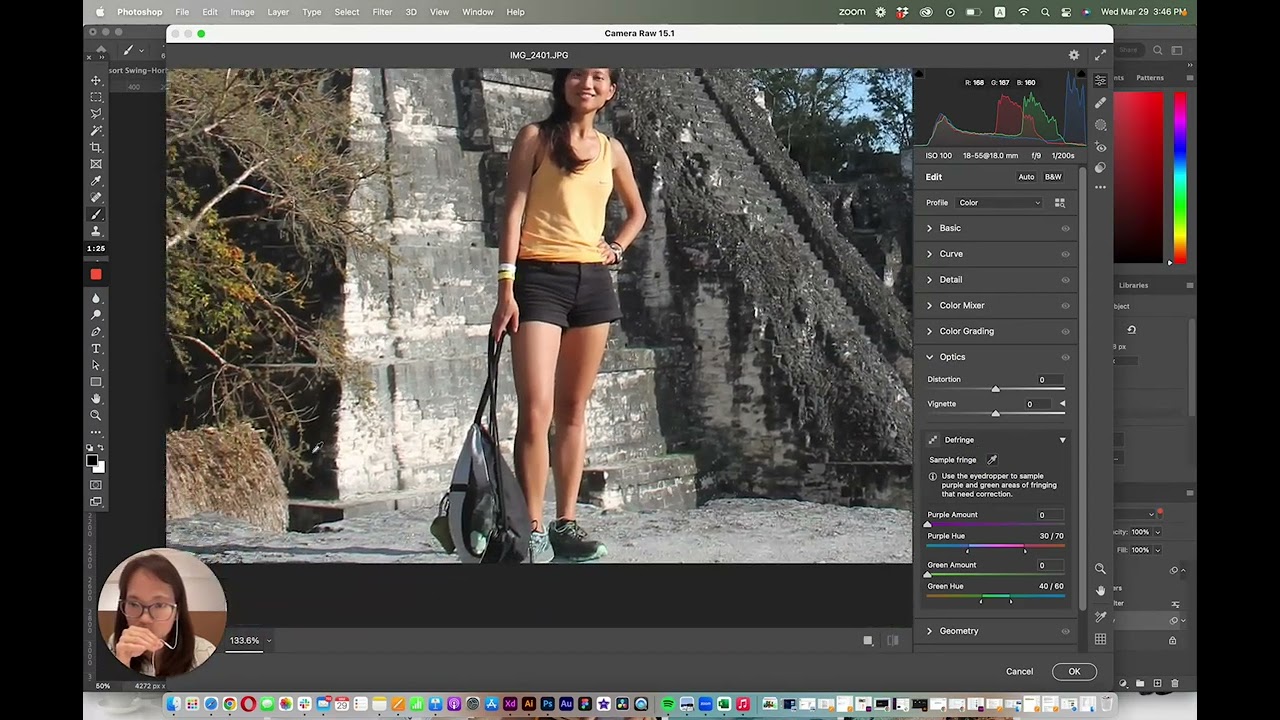The image size is (1280, 720).
Task: Adjust the Purple Amount slider handle
Action: [927, 524]
